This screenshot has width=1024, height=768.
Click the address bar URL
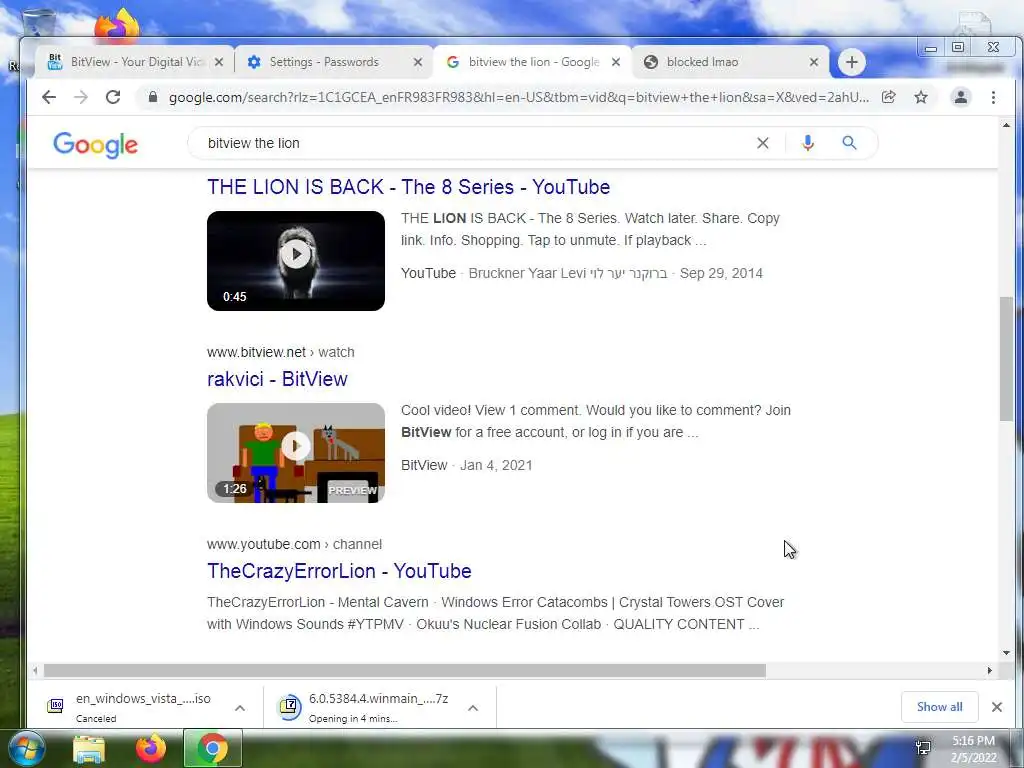coord(519,97)
